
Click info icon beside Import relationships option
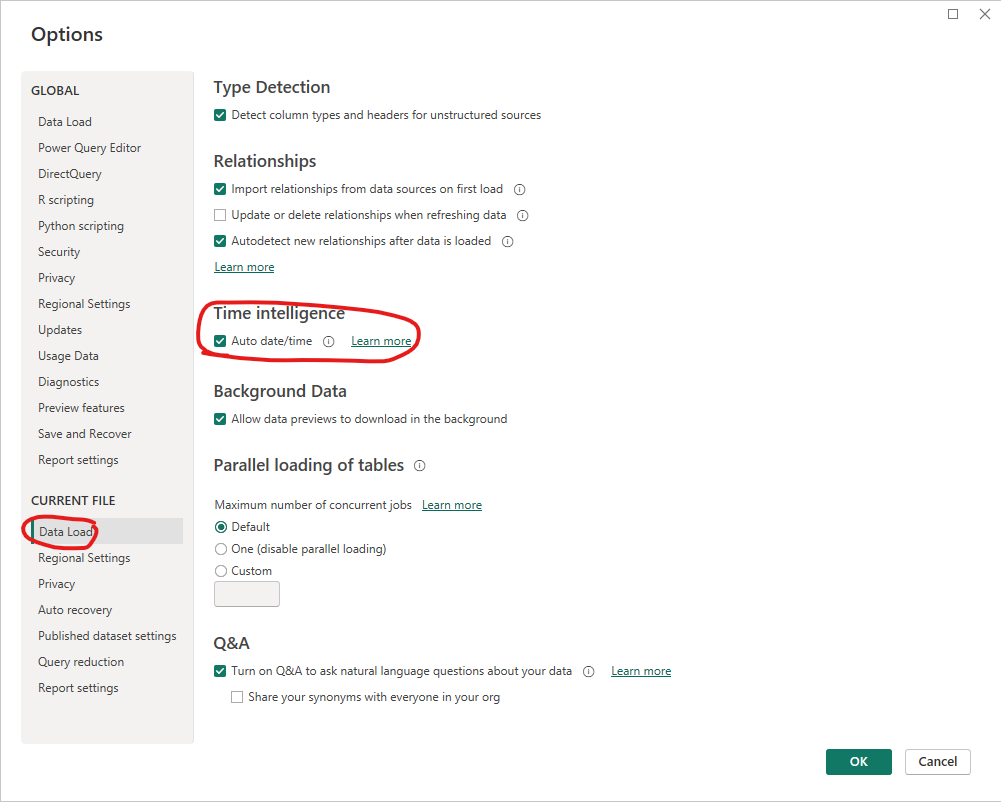click(520, 190)
